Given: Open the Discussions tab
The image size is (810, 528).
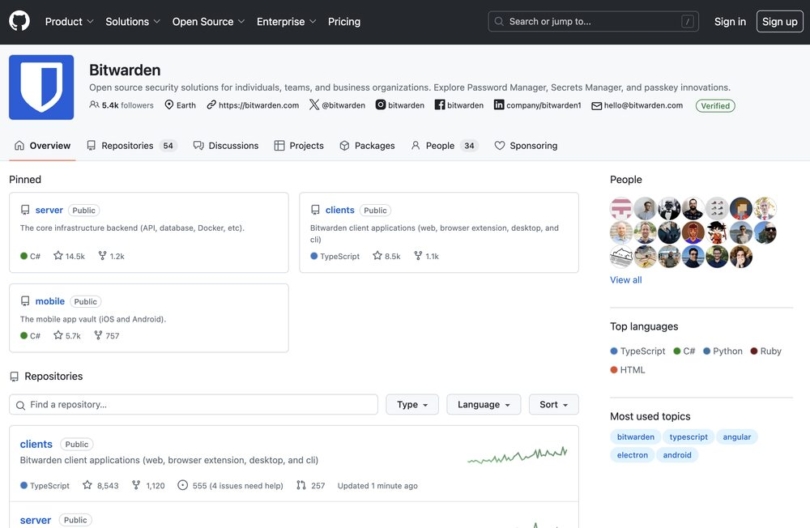Looking at the screenshot, I should [226, 145].
